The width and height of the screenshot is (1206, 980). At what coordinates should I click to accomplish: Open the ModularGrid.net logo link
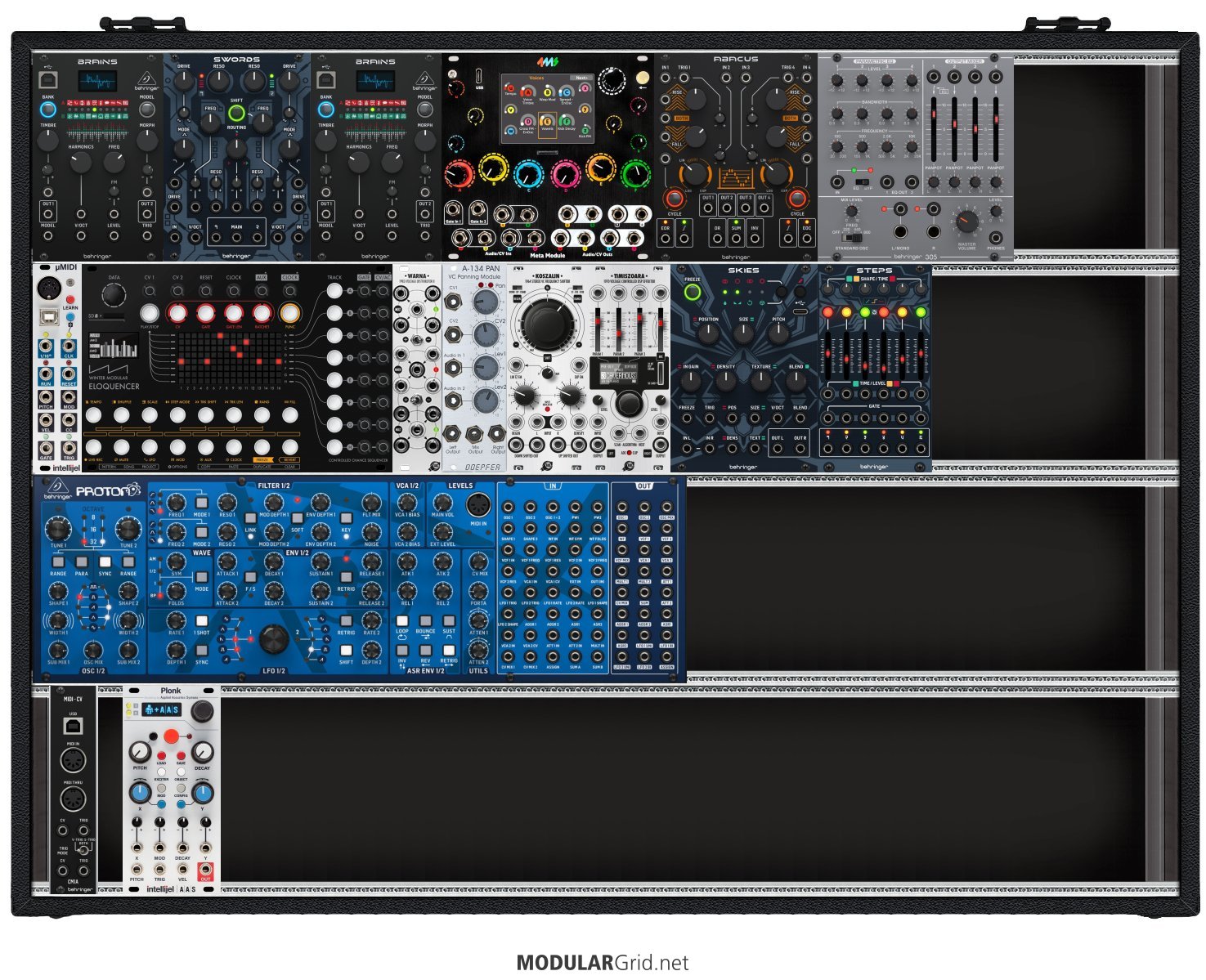coord(603,963)
